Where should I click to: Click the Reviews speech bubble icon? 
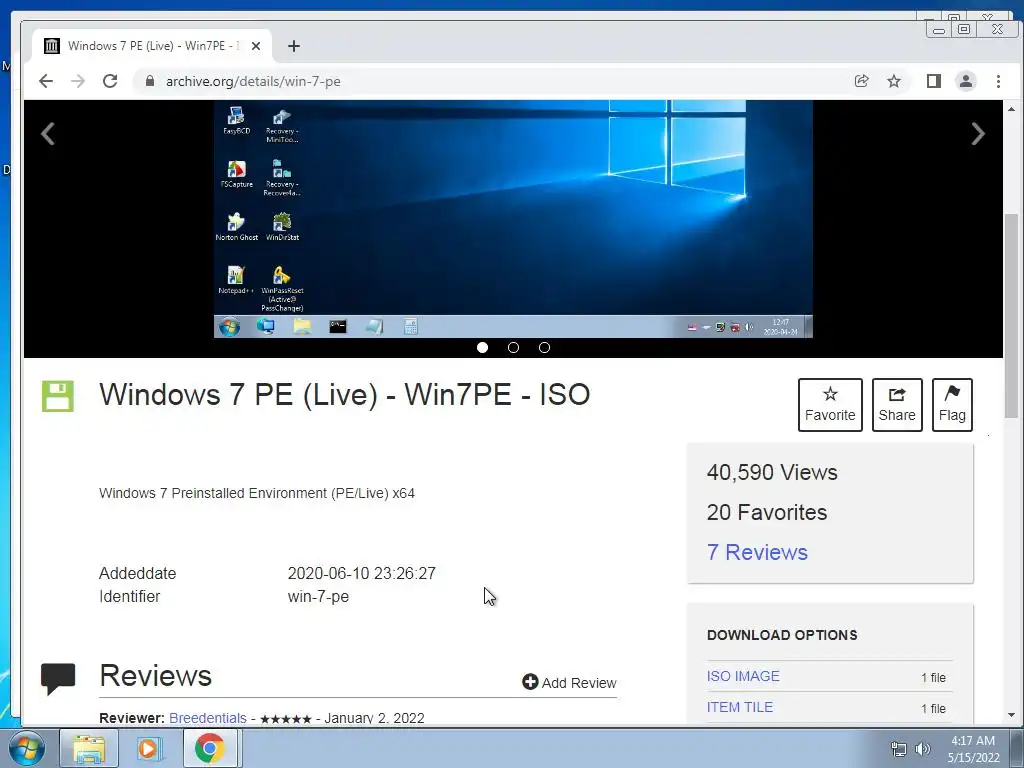pyautogui.click(x=58, y=679)
